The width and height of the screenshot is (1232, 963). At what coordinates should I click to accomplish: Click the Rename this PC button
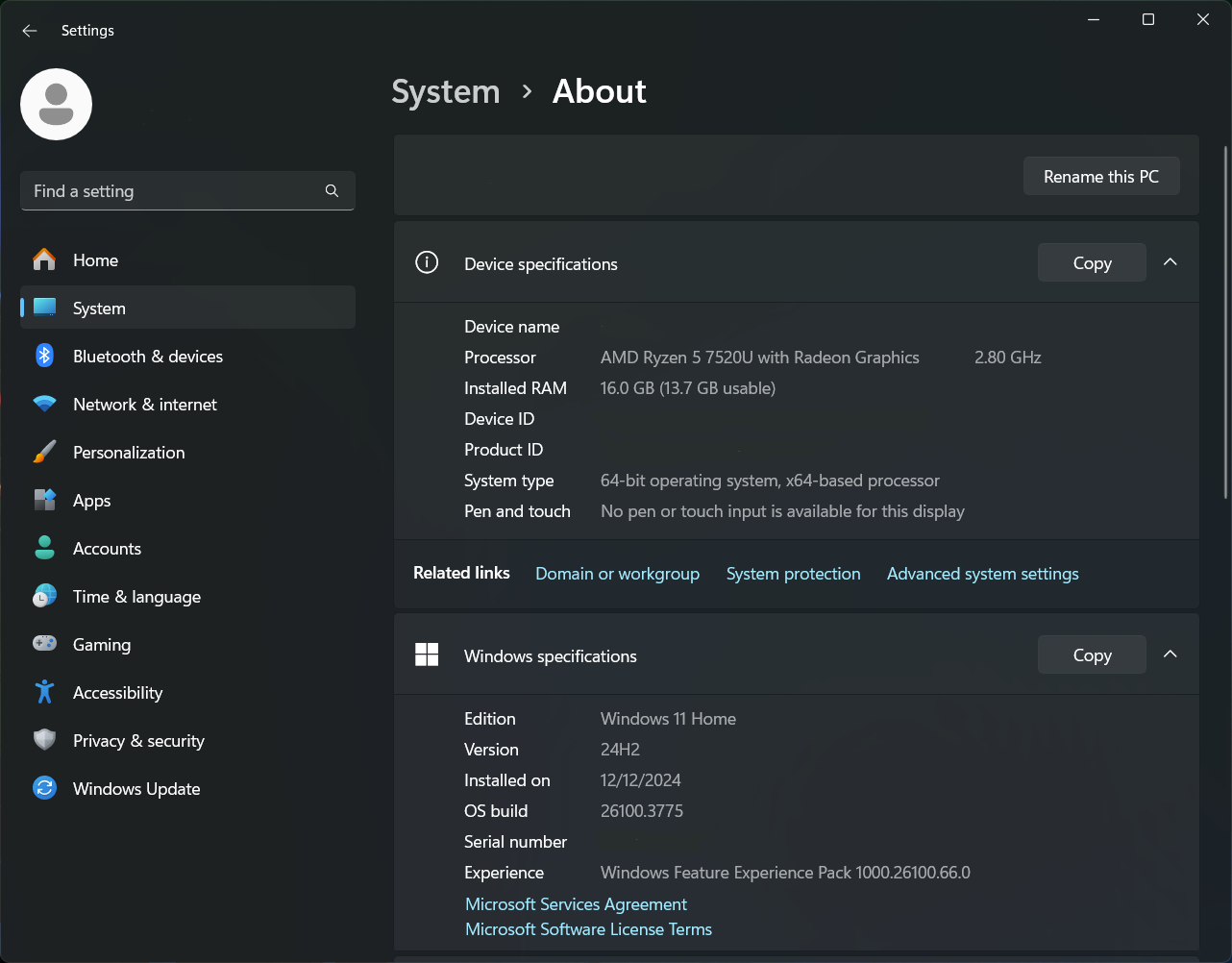pos(1100,176)
